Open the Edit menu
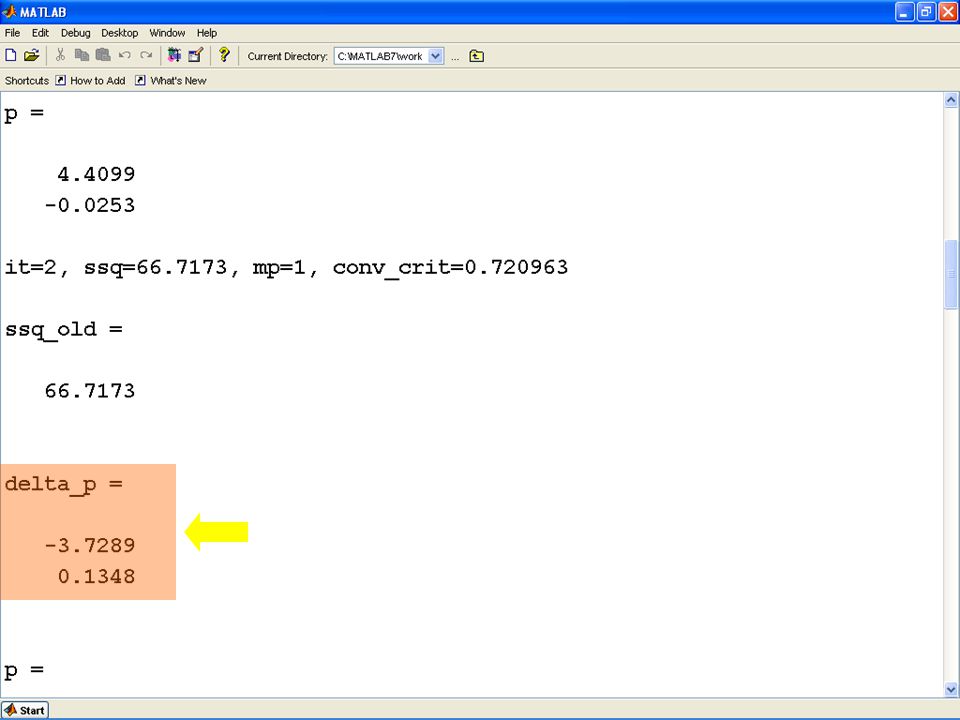960x720 pixels. pos(40,33)
